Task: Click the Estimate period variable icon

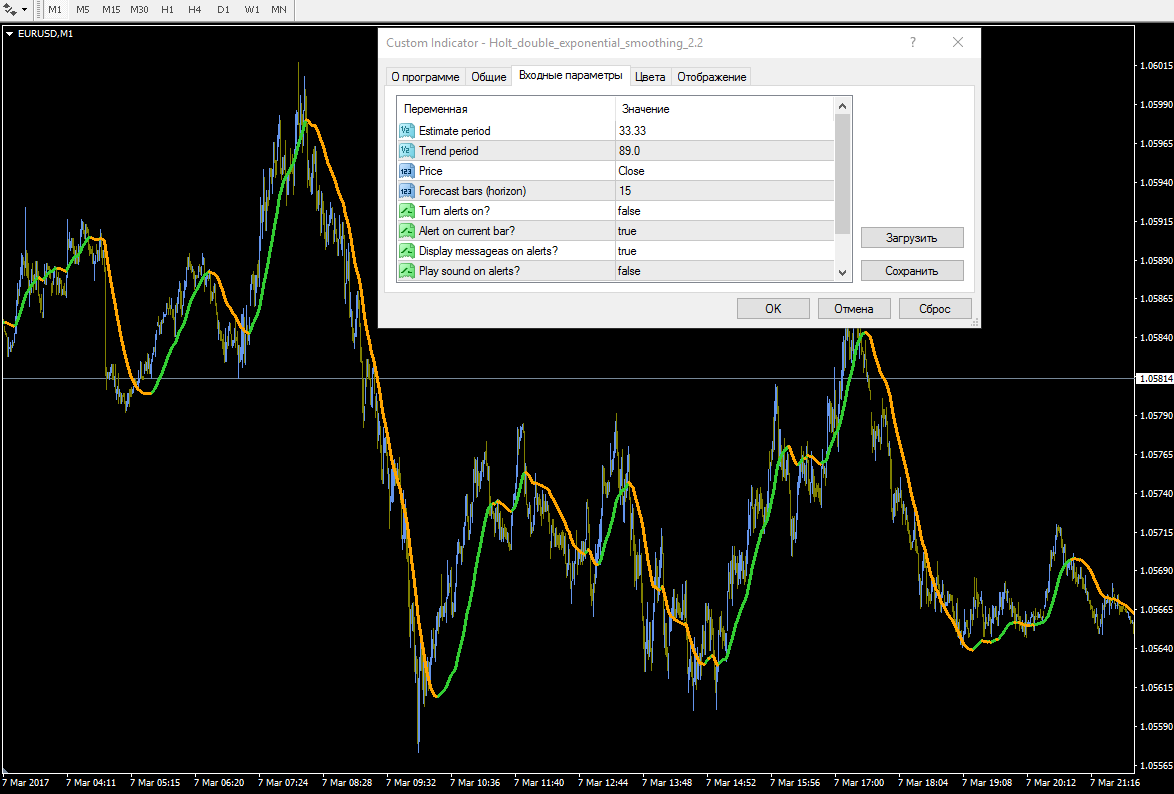Action: coord(407,131)
